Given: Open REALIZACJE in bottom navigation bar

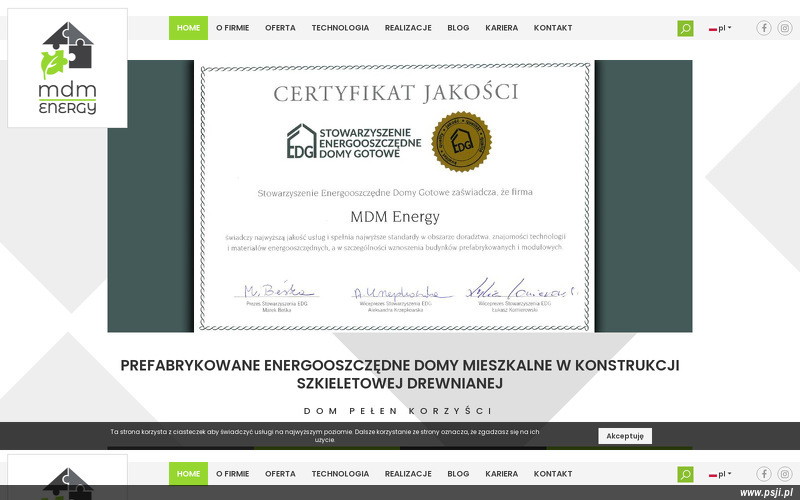Looking at the screenshot, I should (x=408, y=473).
